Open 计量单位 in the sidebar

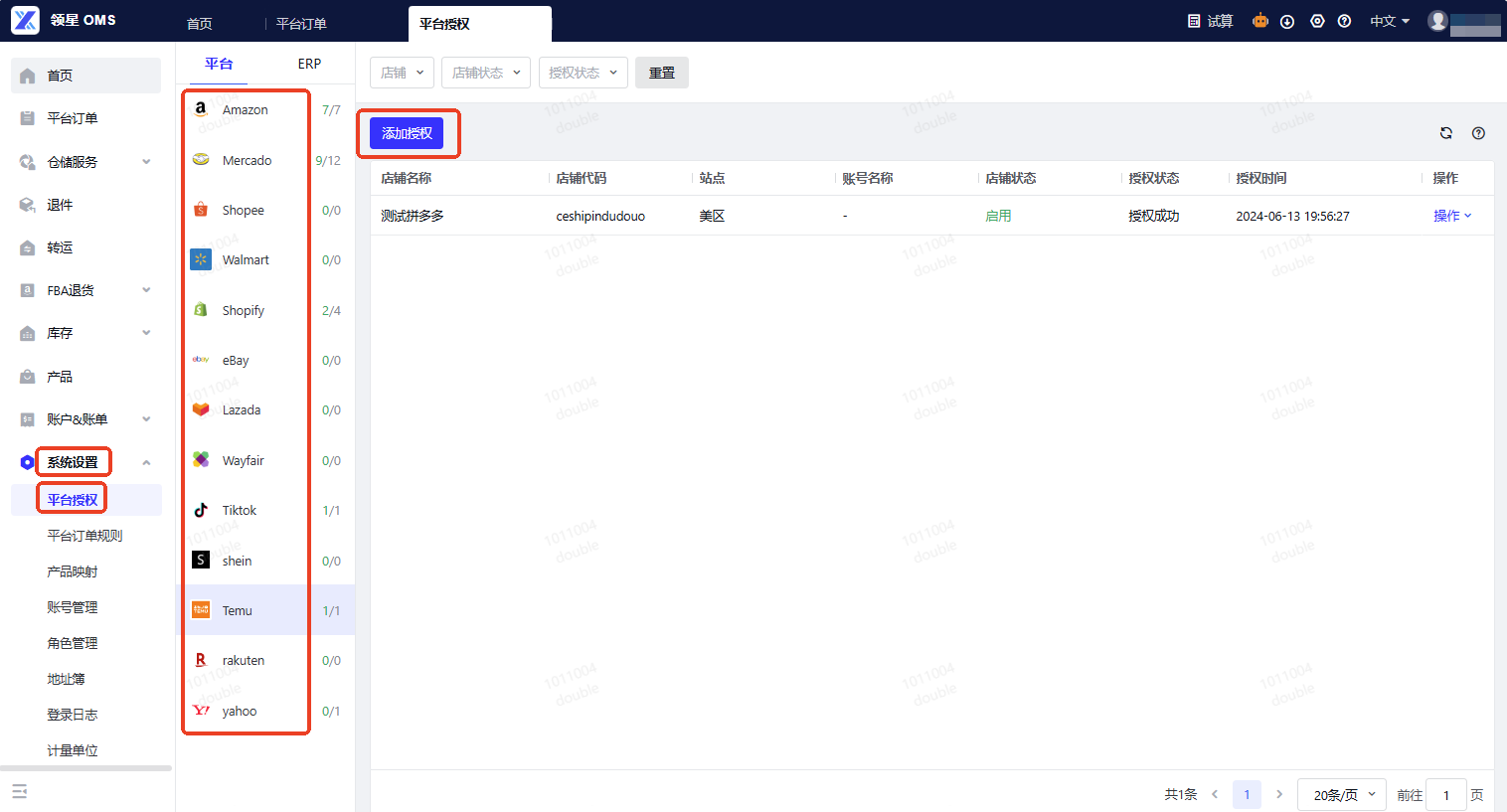(x=73, y=750)
